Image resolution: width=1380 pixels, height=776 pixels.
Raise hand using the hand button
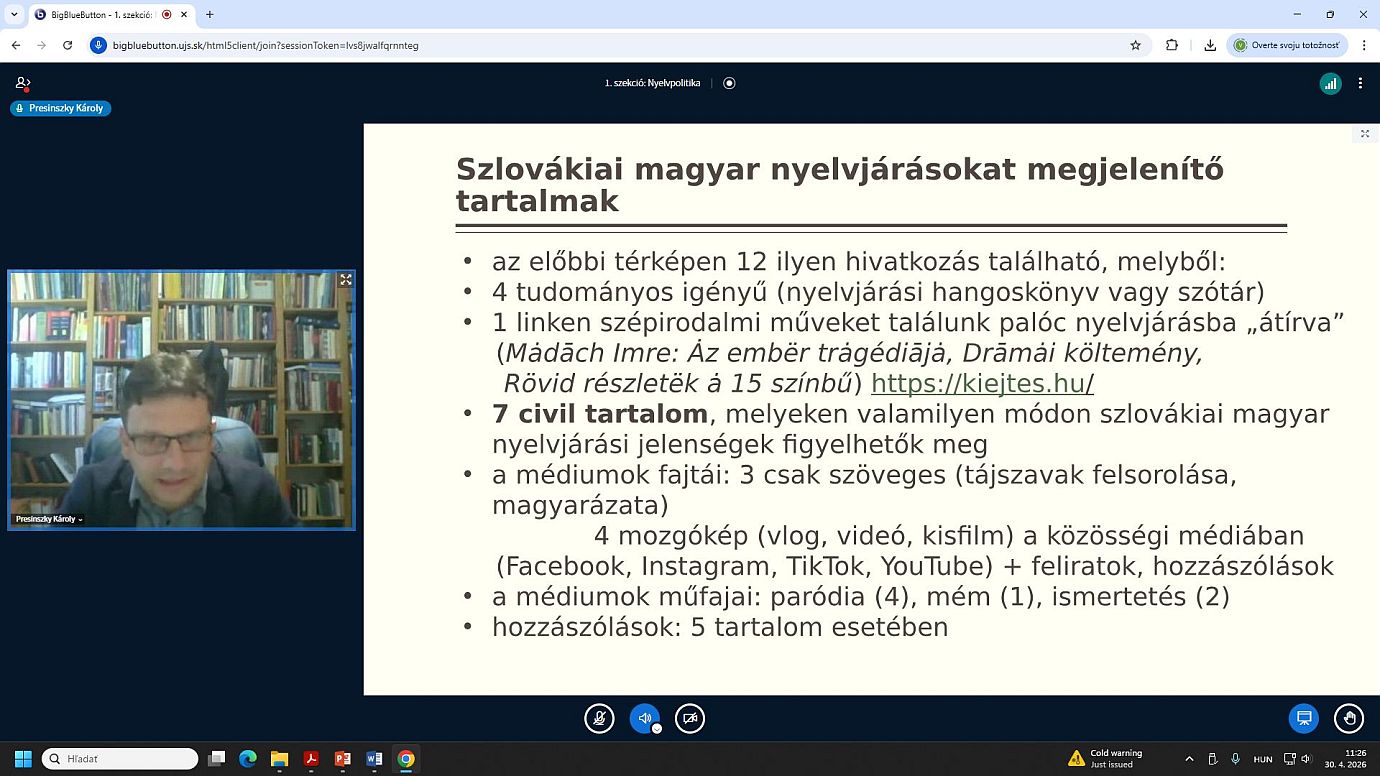[1349, 718]
